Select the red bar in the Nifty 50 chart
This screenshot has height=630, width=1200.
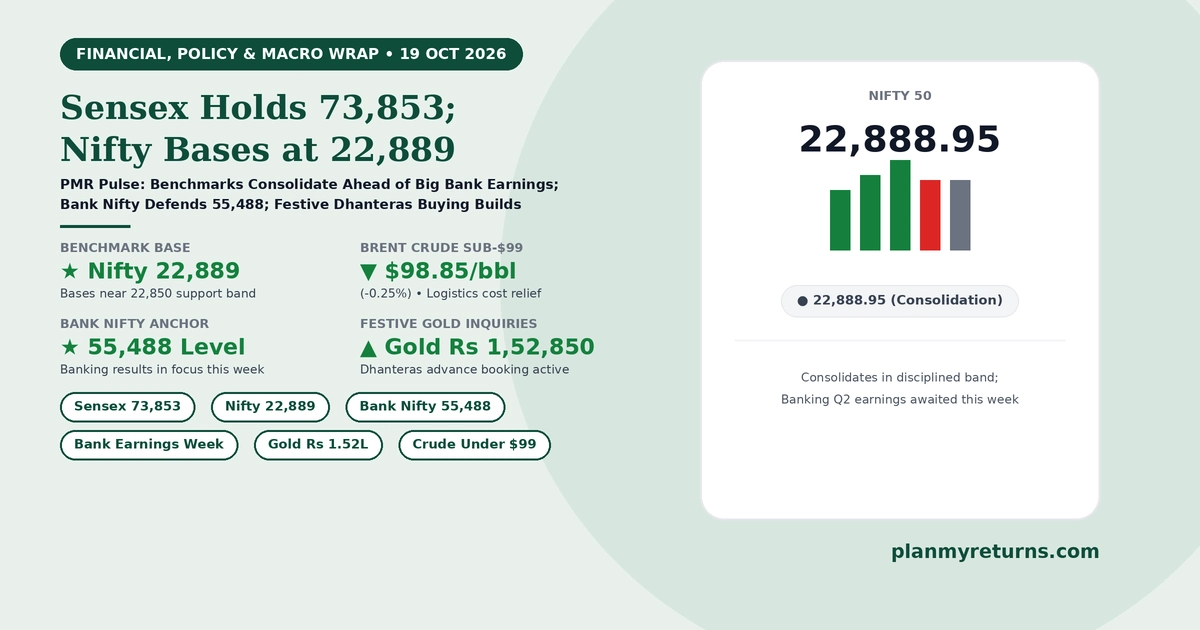pyautogui.click(x=930, y=215)
